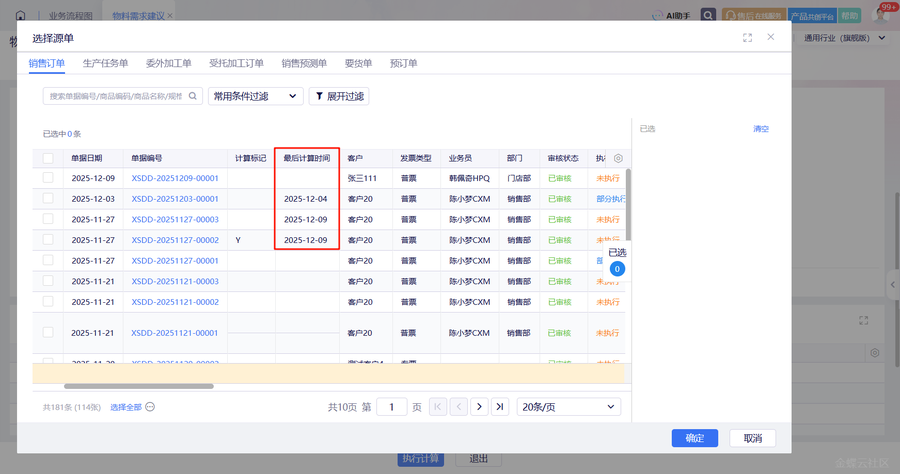900x474 pixels.
Task: Open the 20条/页 page size dropdown
Action: (568, 407)
